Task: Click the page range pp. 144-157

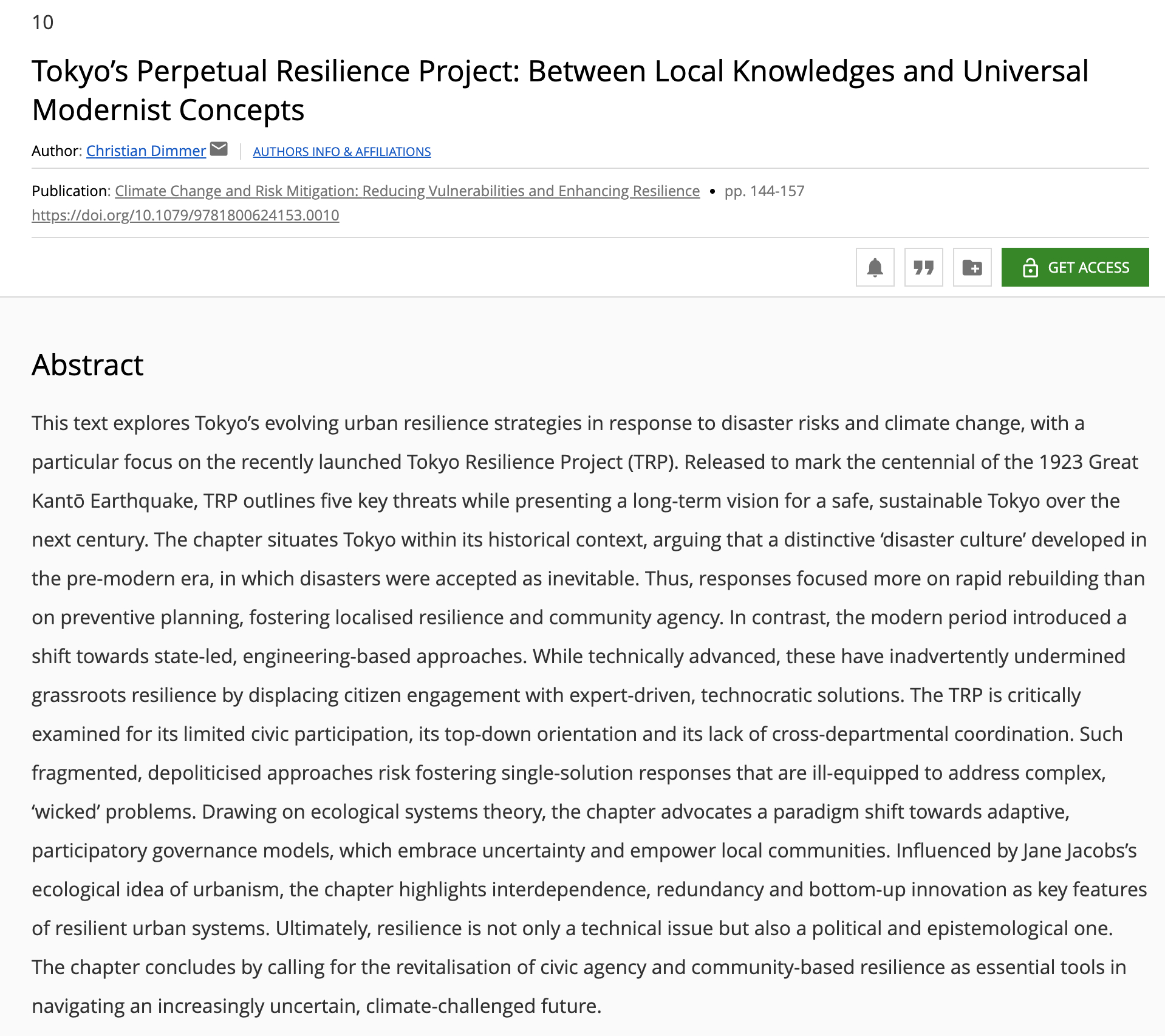Action: (764, 191)
